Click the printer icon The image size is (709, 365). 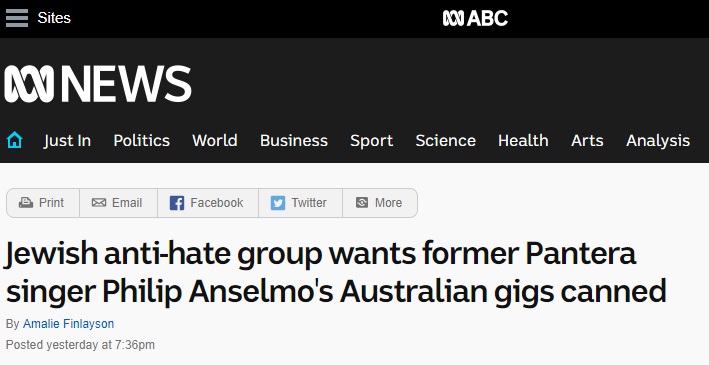pyautogui.click(x=26, y=203)
